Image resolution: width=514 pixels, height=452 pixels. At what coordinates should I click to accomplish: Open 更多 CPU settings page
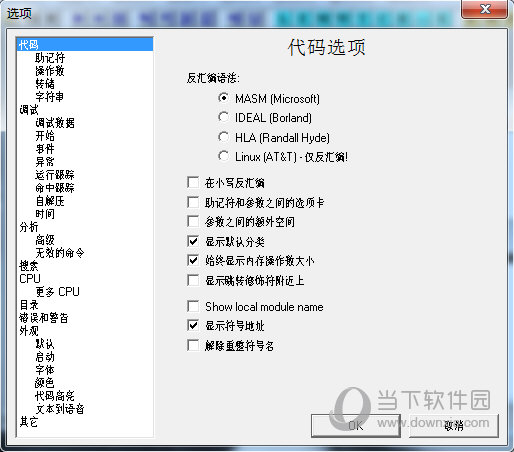(58, 292)
